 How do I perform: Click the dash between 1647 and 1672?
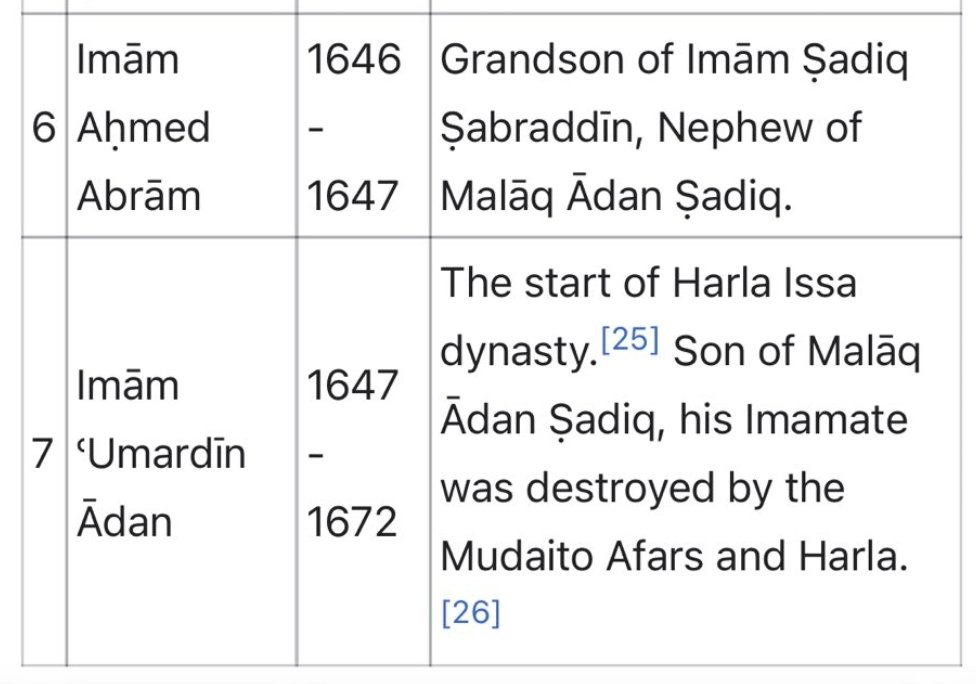click(316, 456)
